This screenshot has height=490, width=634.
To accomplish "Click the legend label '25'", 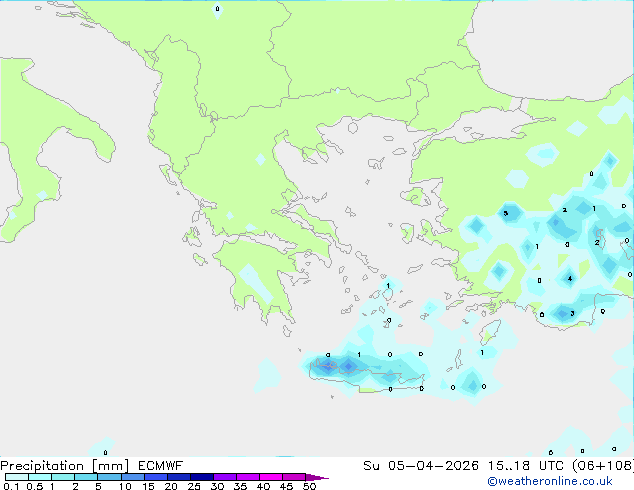I will pyautogui.click(x=194, y=486).
